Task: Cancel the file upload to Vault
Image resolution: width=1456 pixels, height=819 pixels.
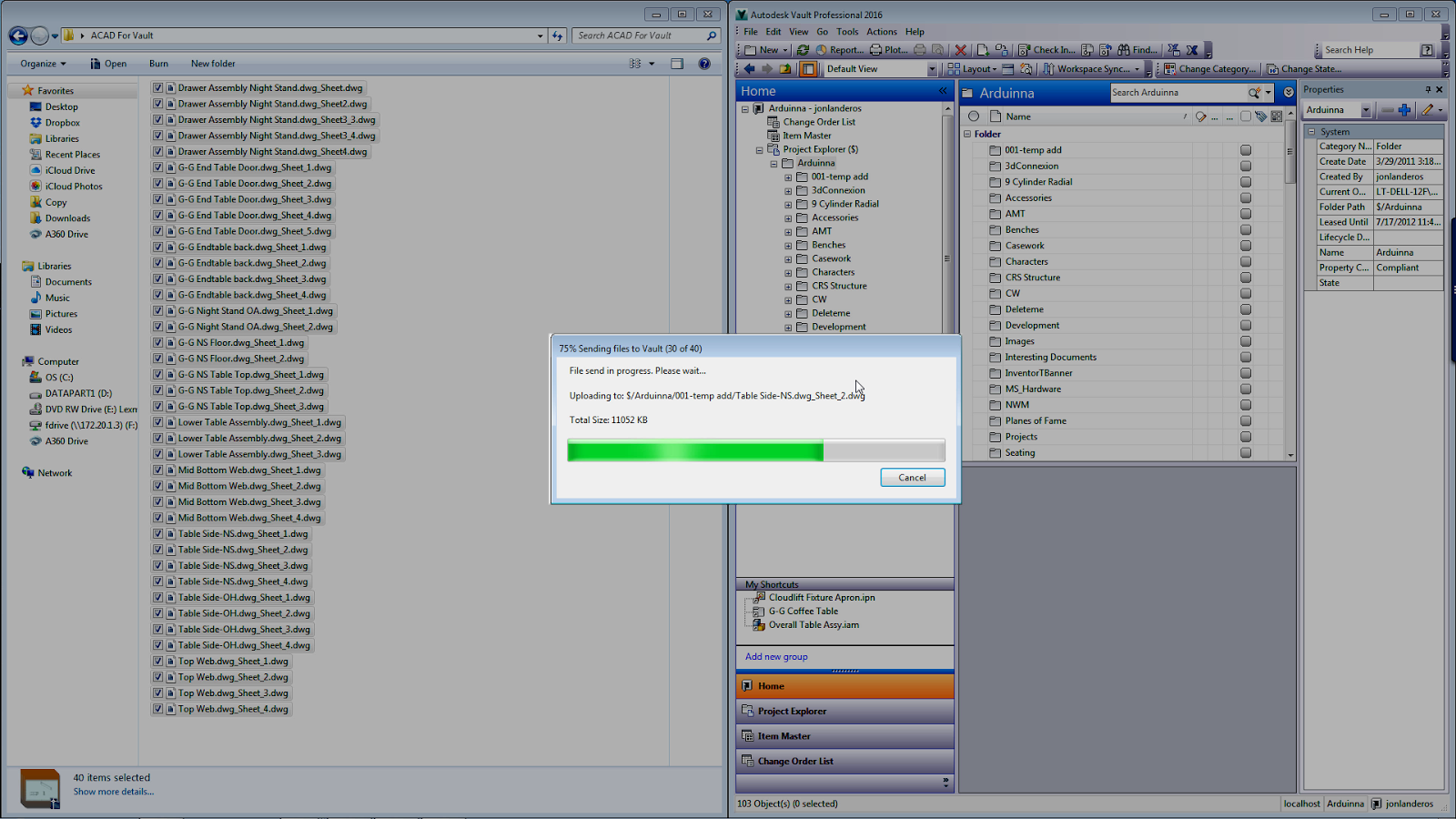Action: [912, 477]
